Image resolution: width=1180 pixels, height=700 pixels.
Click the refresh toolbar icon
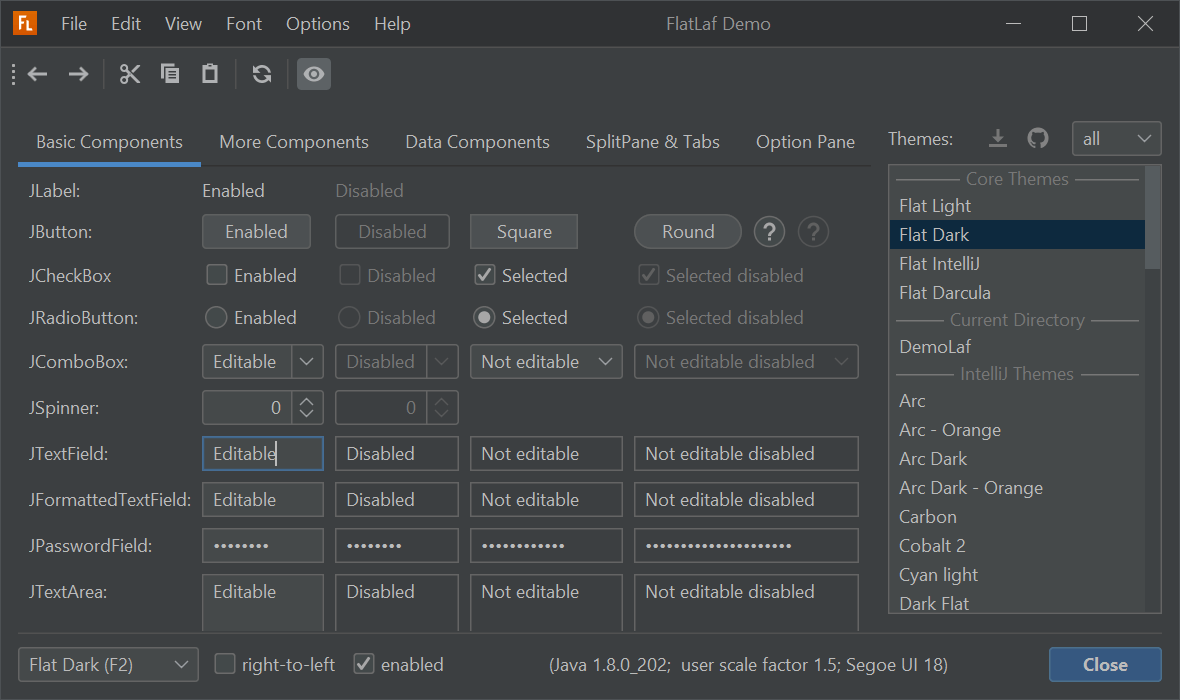262,74
